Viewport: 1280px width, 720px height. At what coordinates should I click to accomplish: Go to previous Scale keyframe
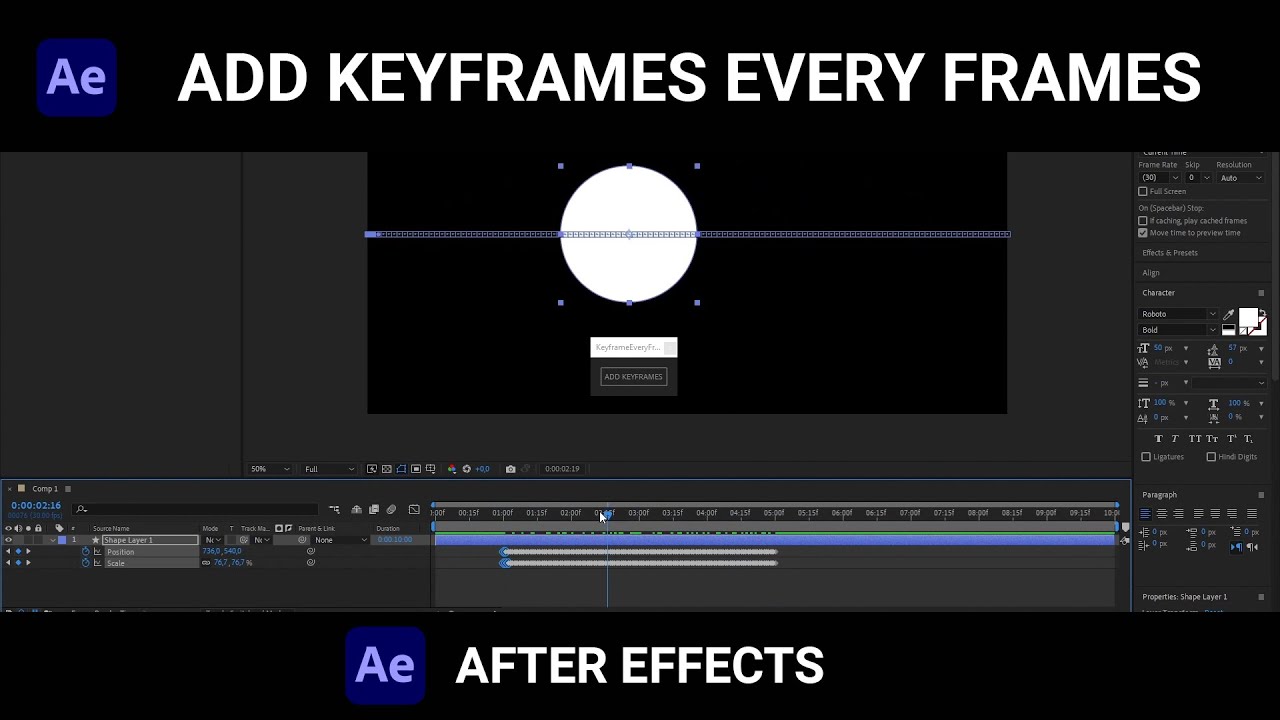pos(8,563)
